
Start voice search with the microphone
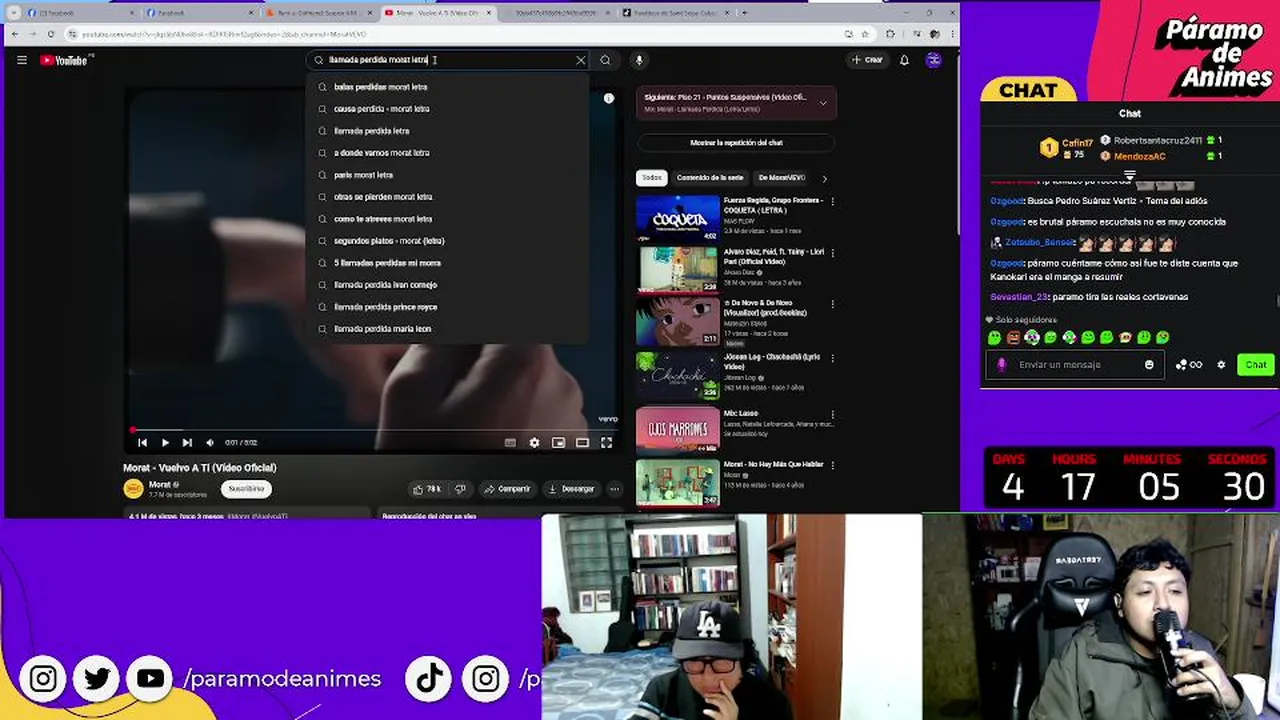638,60
